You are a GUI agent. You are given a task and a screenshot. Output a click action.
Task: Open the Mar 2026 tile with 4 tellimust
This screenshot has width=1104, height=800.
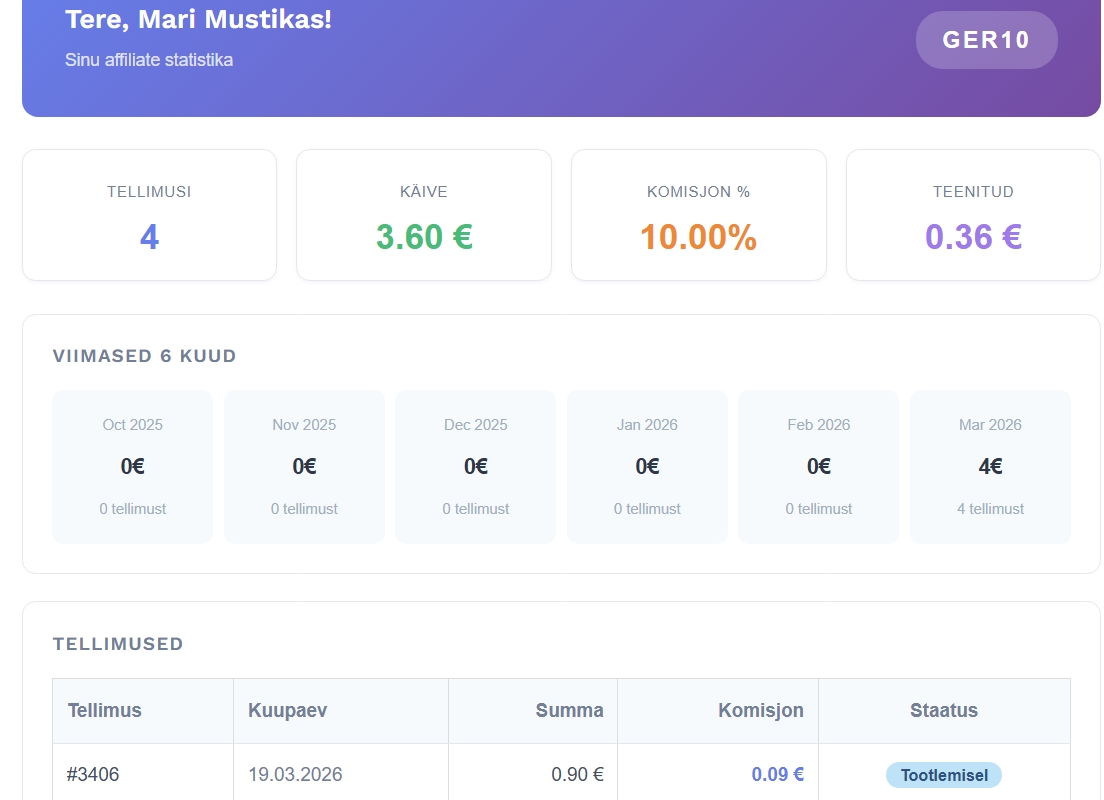pyautogui.click(x=990, y=466)
